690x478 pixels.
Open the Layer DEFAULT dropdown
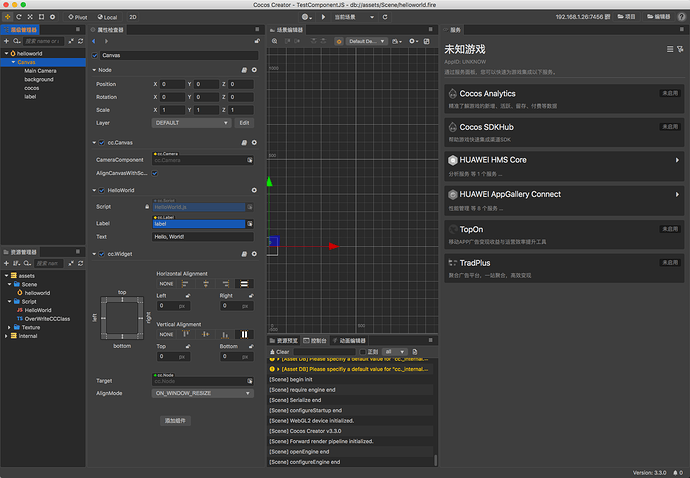pos(191,122)
